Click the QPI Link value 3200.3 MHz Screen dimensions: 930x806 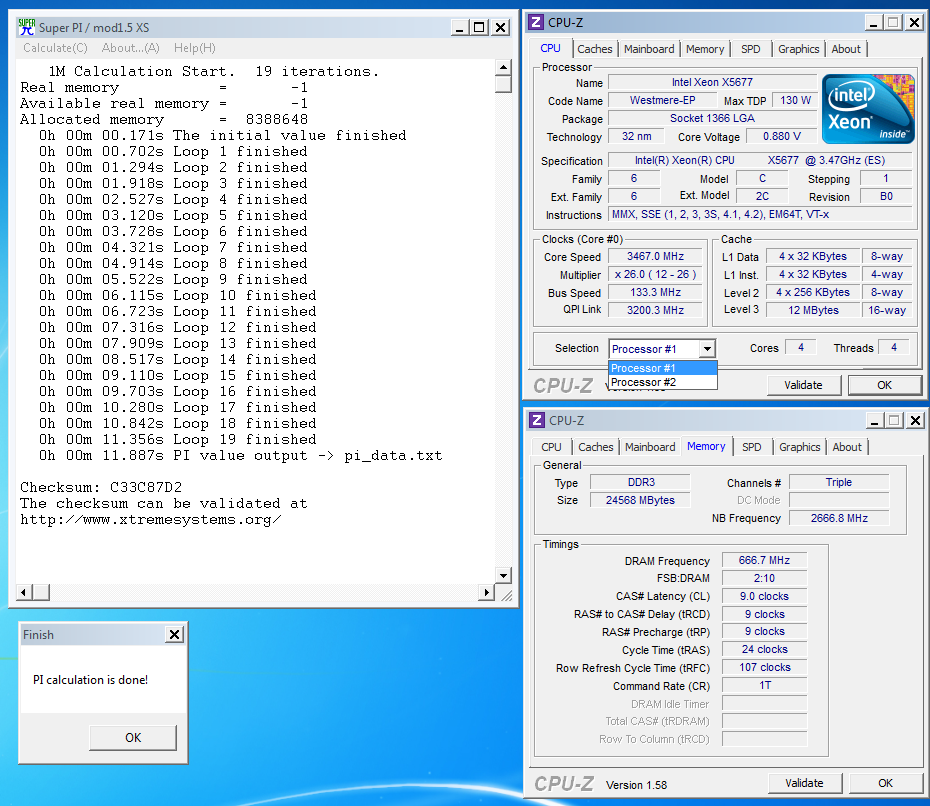coord(655,310)
